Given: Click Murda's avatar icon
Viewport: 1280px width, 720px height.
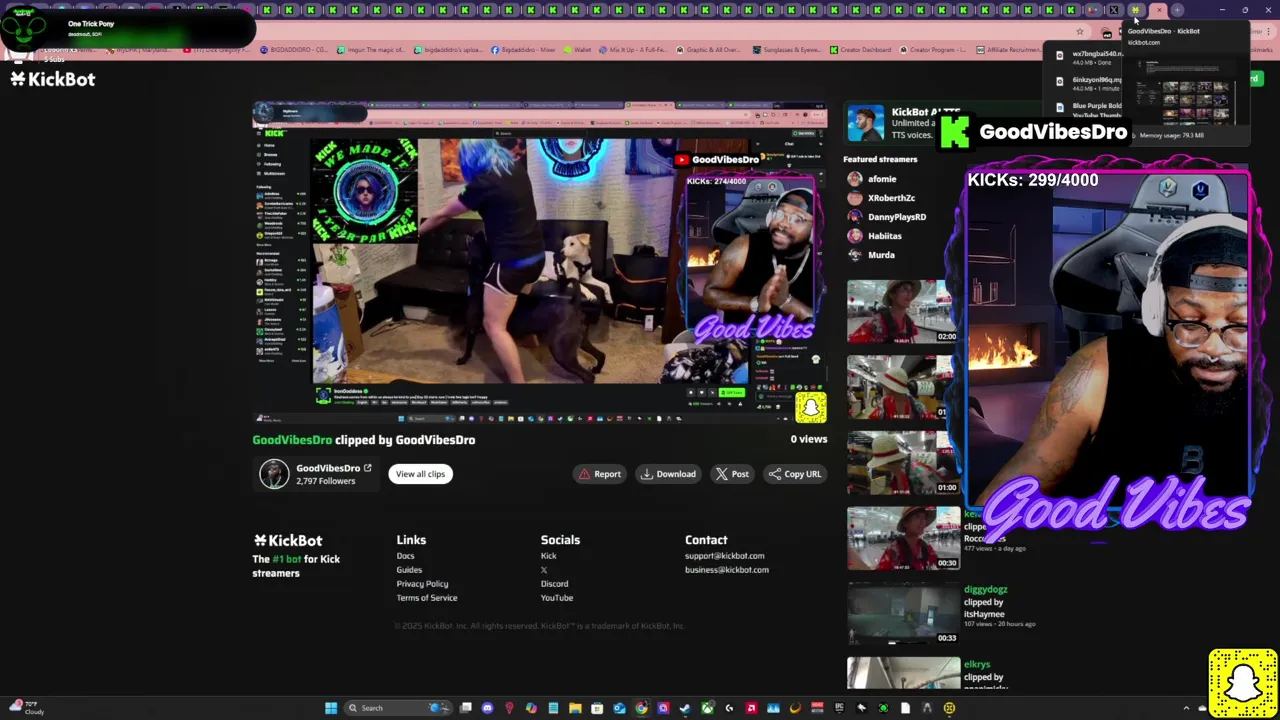Looking at the screenshot, I should pos(854,255).
